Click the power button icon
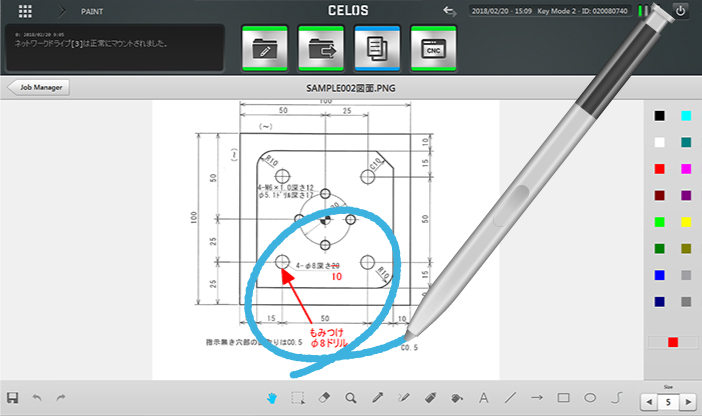702x416 pixels. [680, 11]
